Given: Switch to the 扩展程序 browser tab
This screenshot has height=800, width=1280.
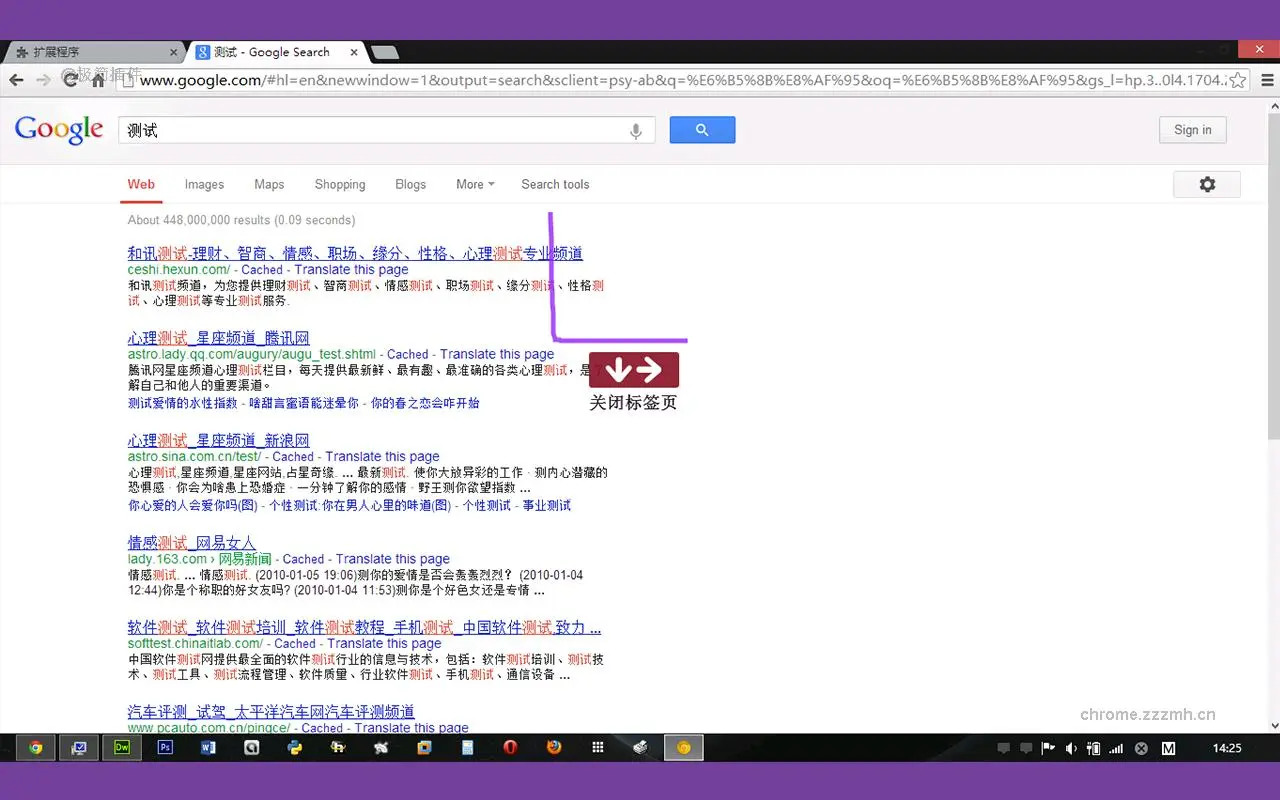Looking at the screenshot, I should tap(90, 51).
